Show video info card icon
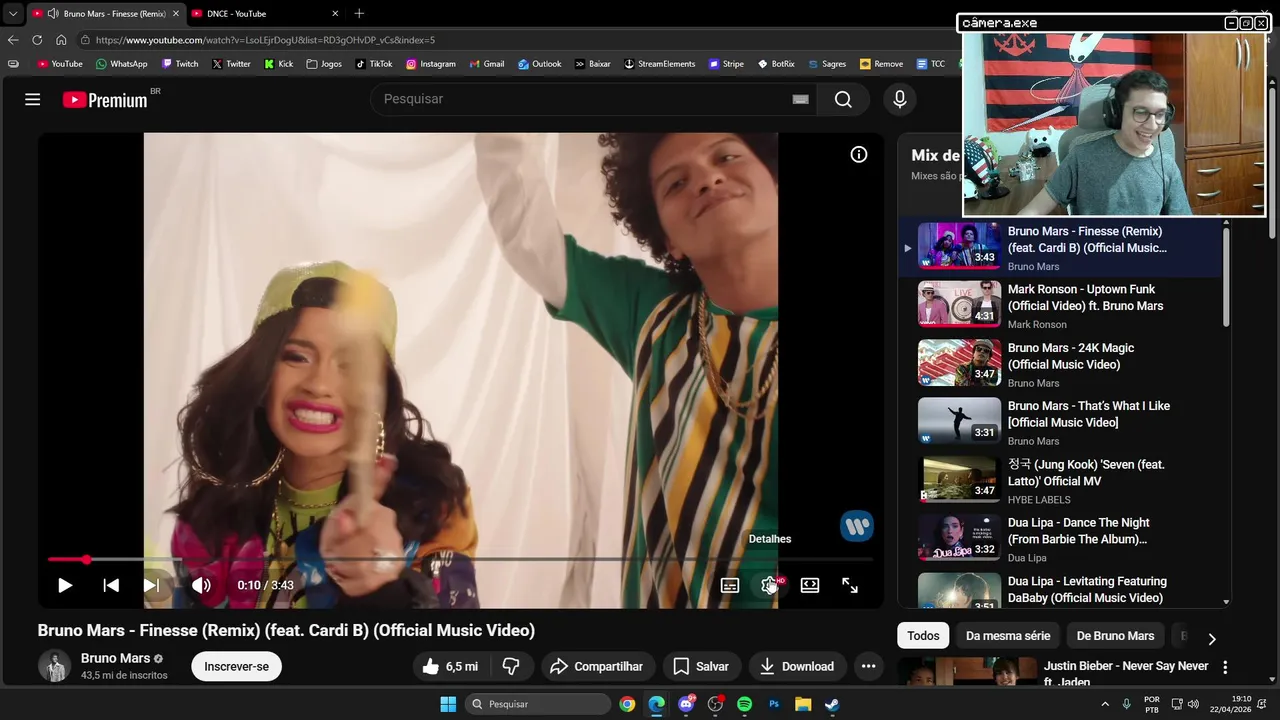1280x720 pixels. pos(859,154)
